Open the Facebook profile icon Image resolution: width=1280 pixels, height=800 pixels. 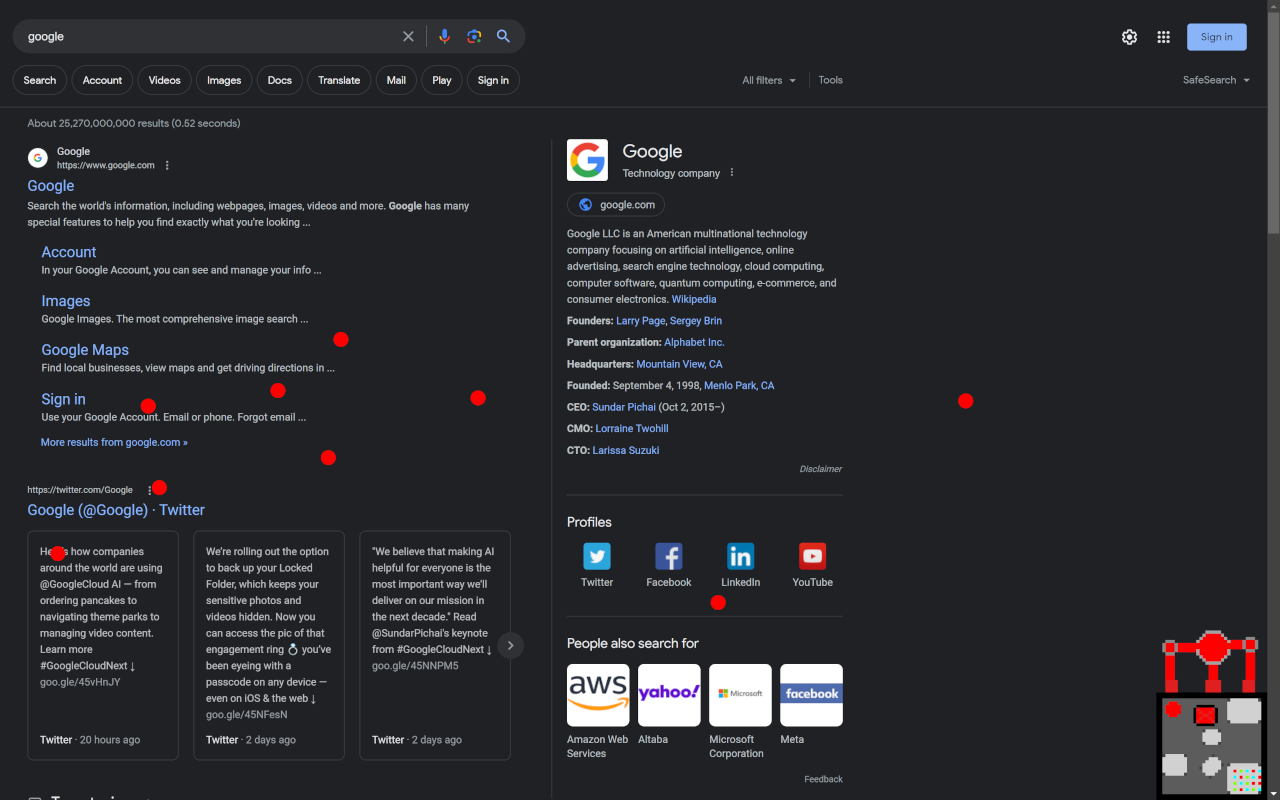[669, 556]
